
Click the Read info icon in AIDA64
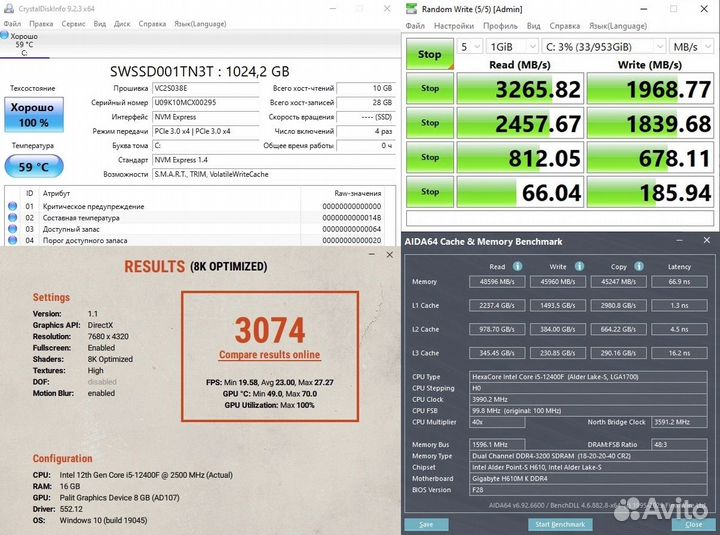(517, 266)
